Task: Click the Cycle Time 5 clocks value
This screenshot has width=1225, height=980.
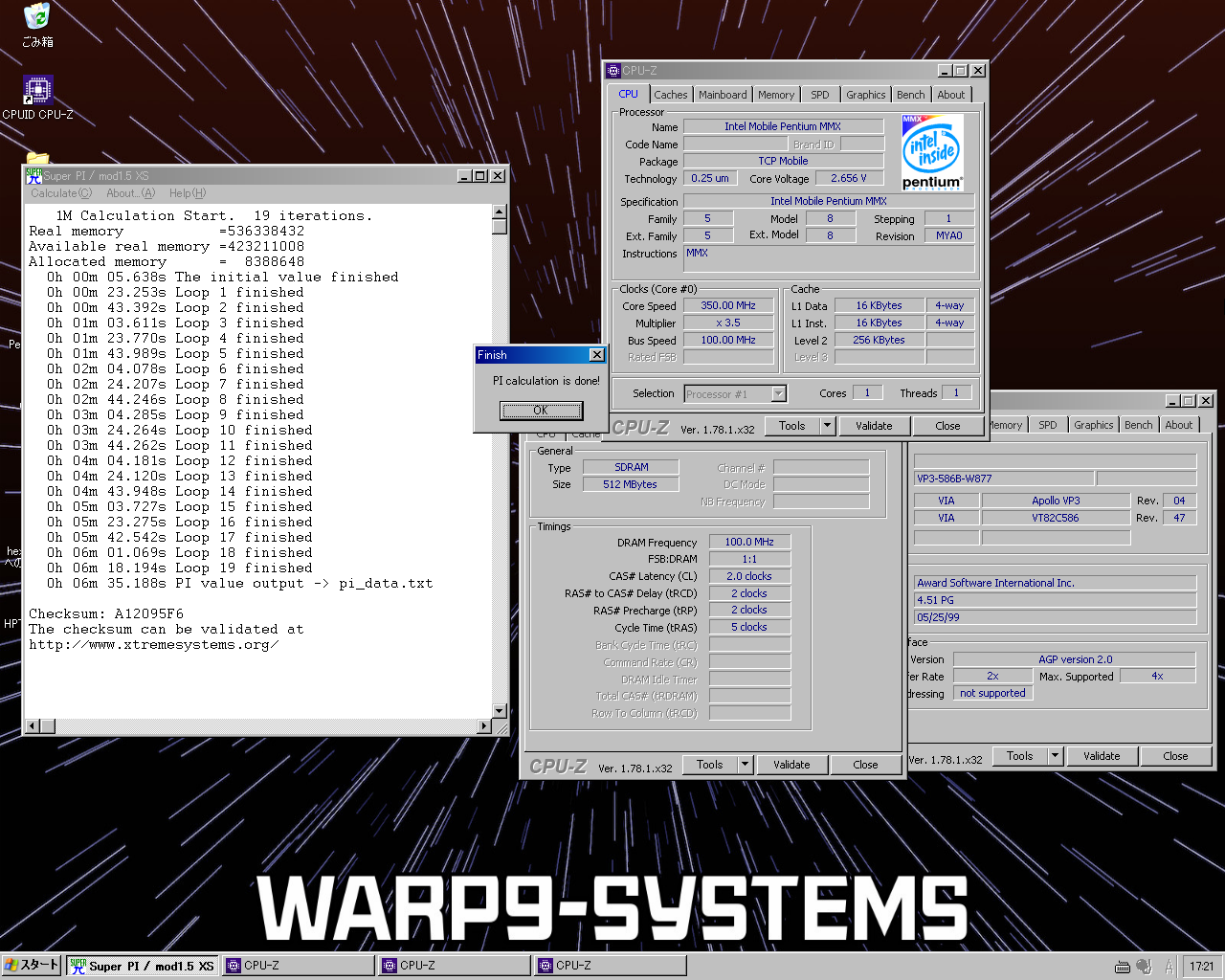Action: point(749,627)
